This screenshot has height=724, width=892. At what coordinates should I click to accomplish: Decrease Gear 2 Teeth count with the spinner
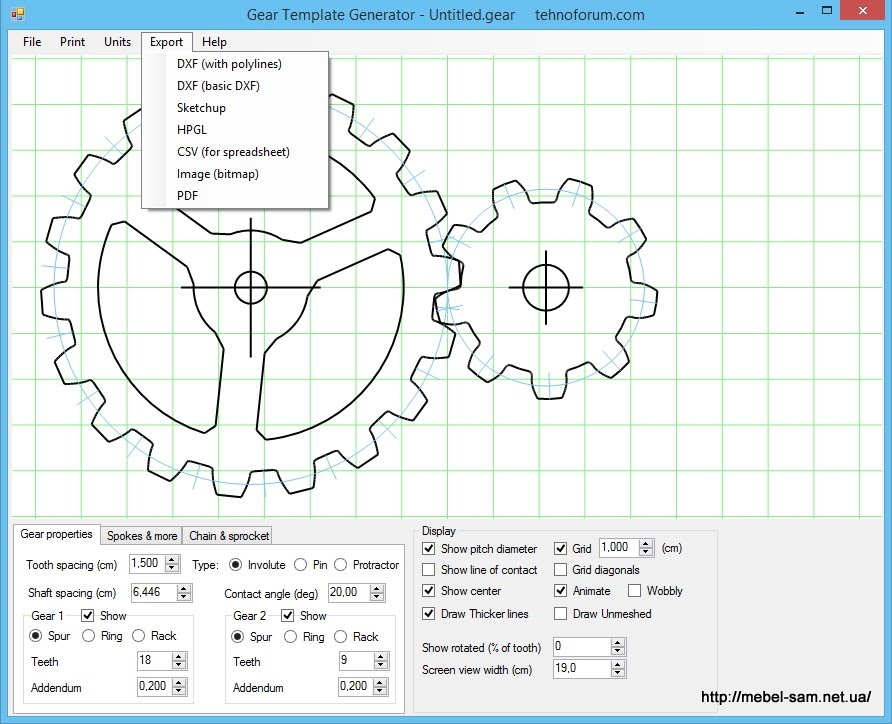tap(381, 666)
